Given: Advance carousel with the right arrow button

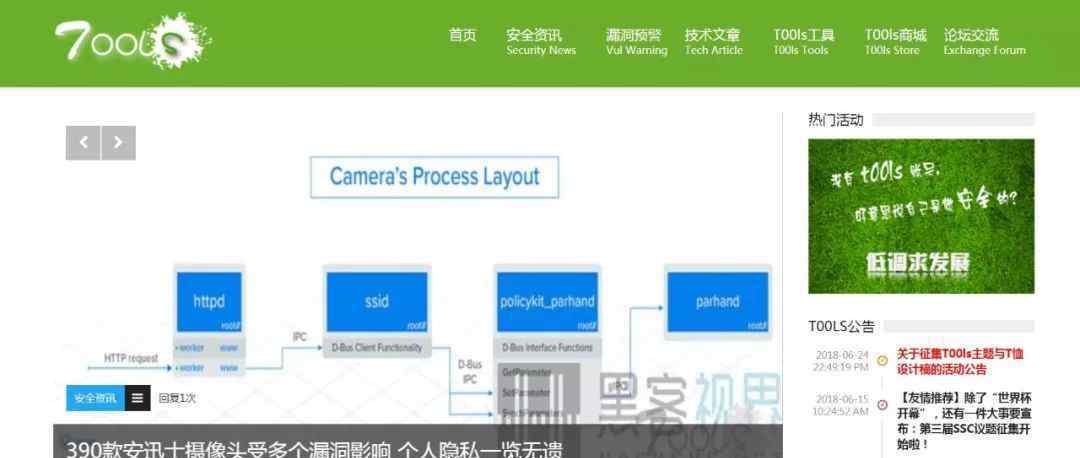Looking at the screenshot, I should click(x=118, y=143).
